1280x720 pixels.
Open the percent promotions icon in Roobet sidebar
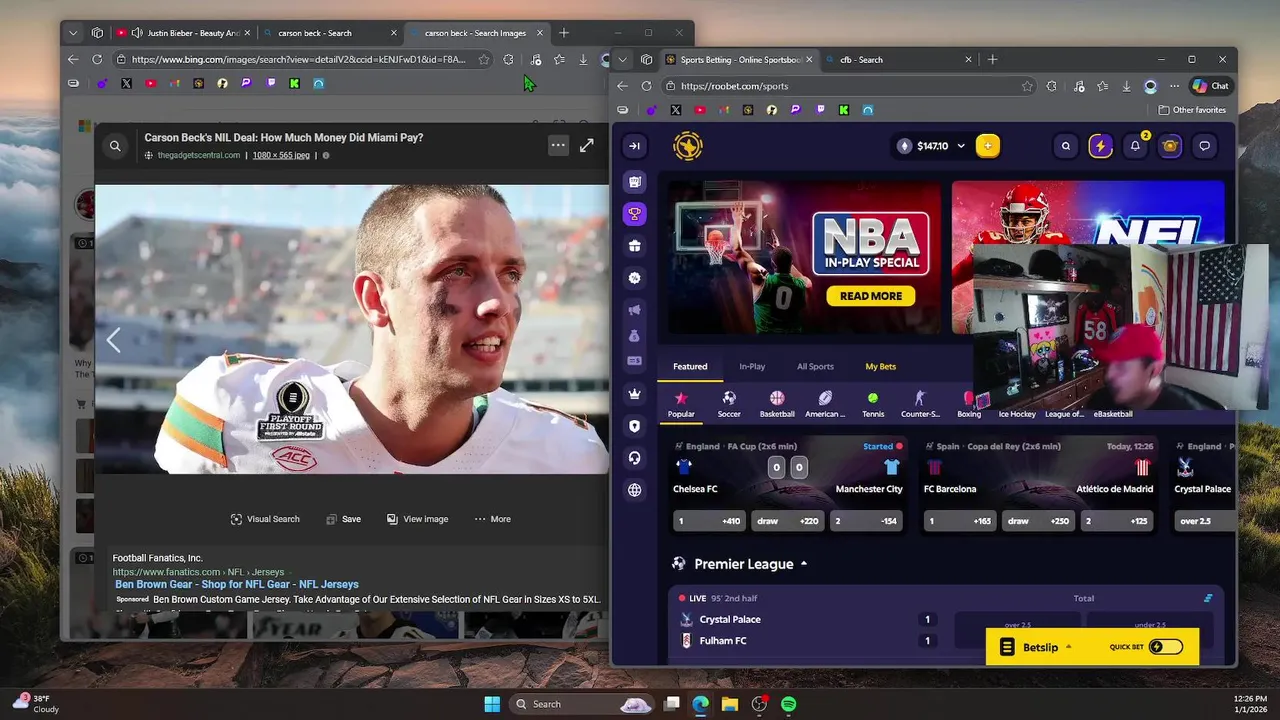(x=634, y=278)
